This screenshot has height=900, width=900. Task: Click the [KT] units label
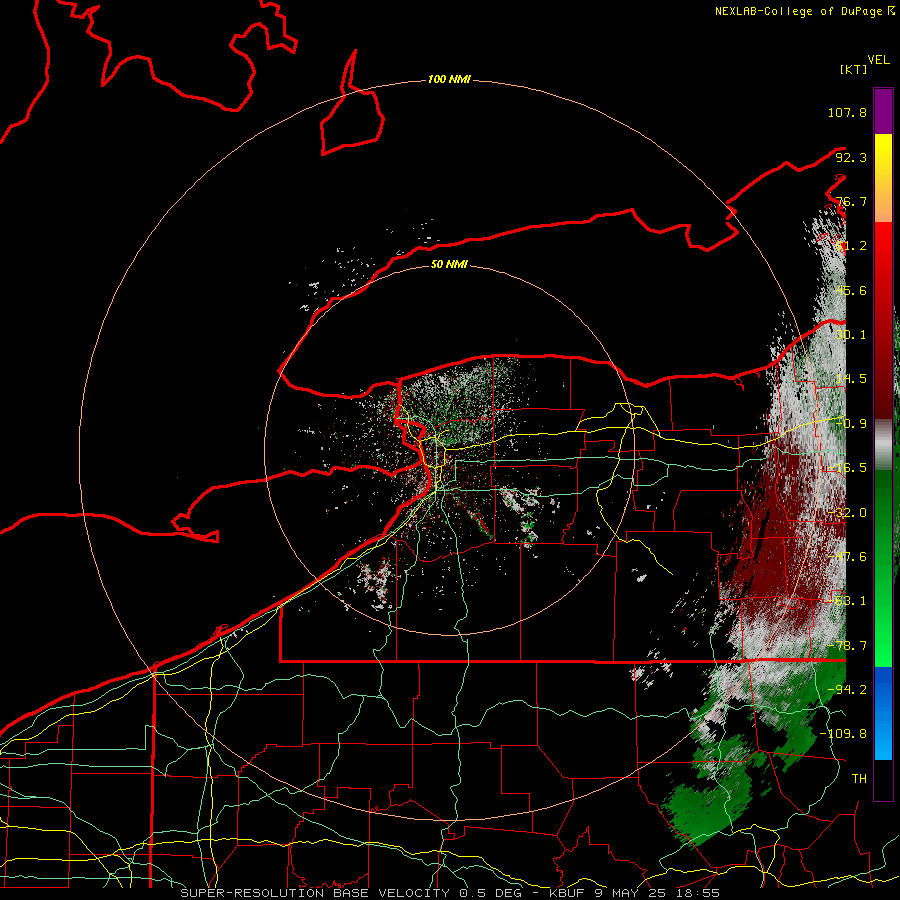[854, 69]
